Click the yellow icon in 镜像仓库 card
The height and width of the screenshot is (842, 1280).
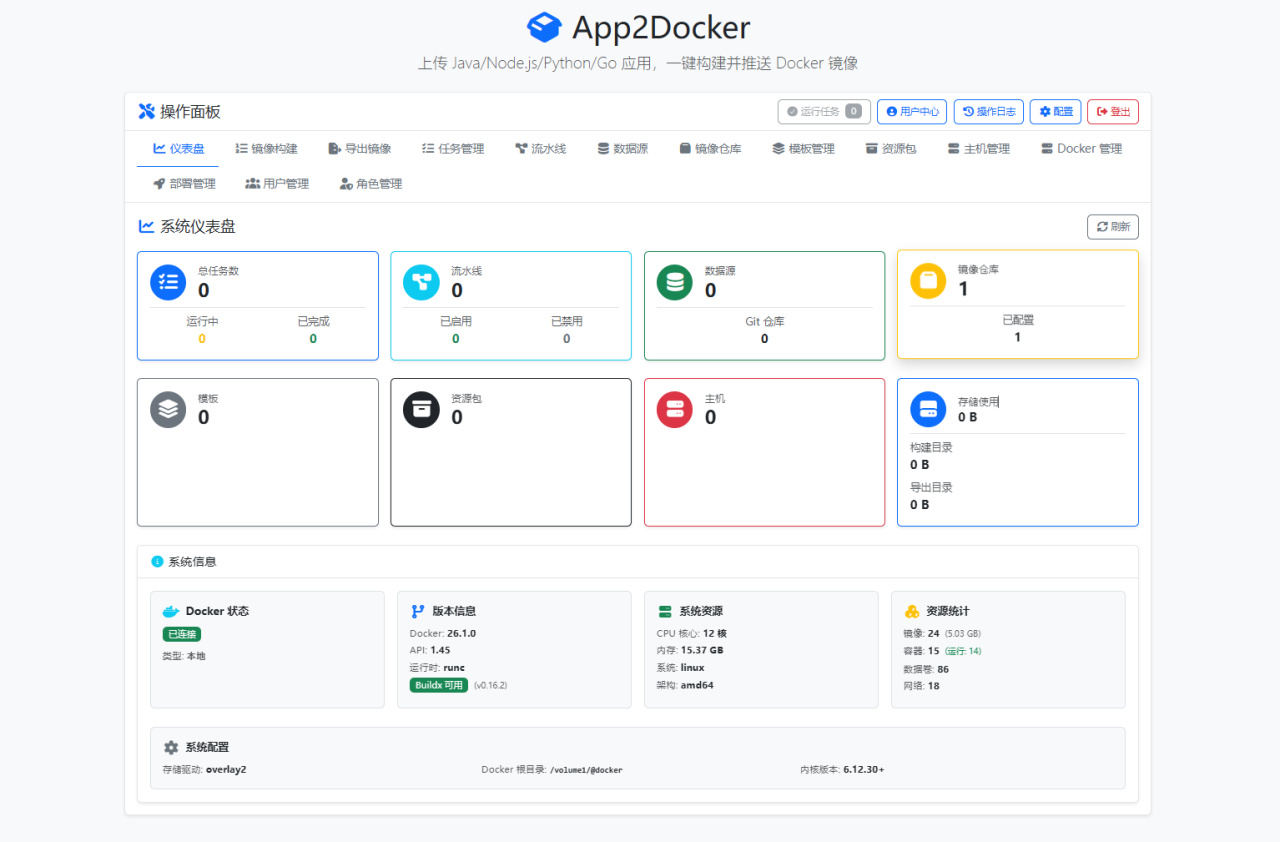pyautogui.click(x=928, y=281)
